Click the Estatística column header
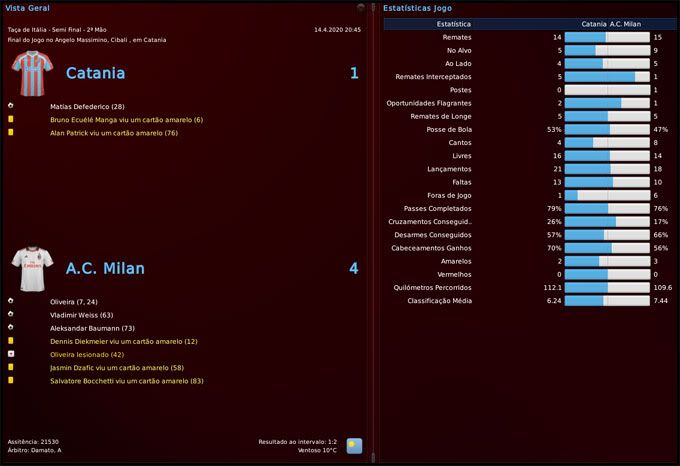 (x=456, y=23)
